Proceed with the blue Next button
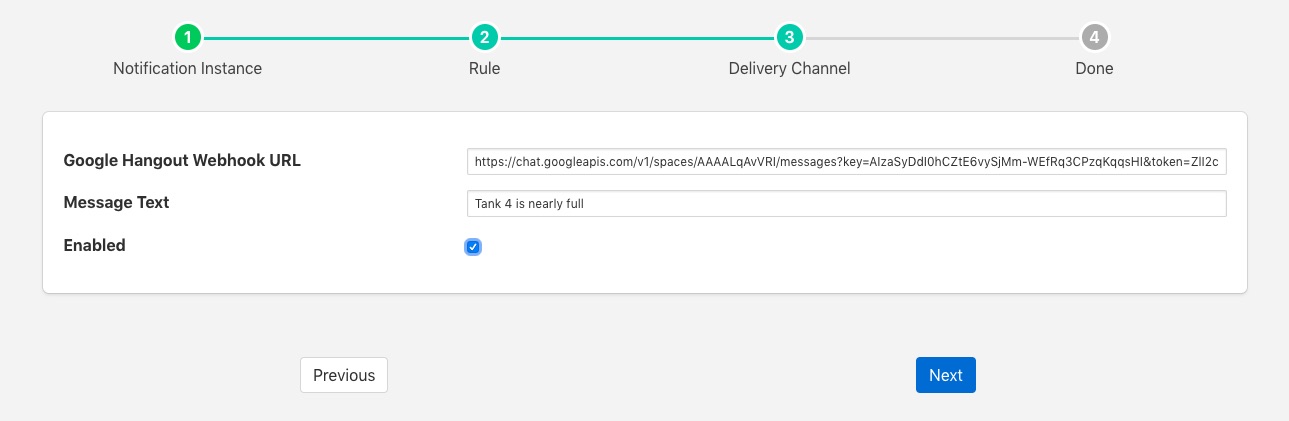The width and height of the screenshot is (1289, 421). [x=945, y=375]
